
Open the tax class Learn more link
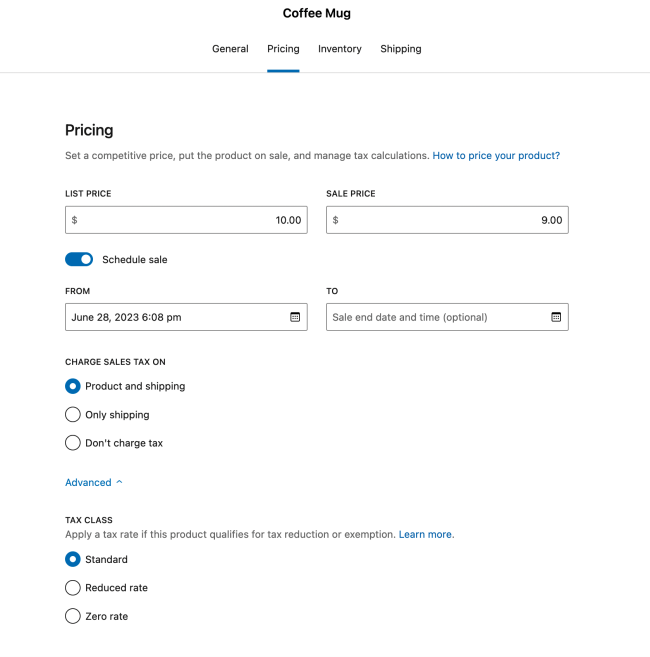[426, 535]
